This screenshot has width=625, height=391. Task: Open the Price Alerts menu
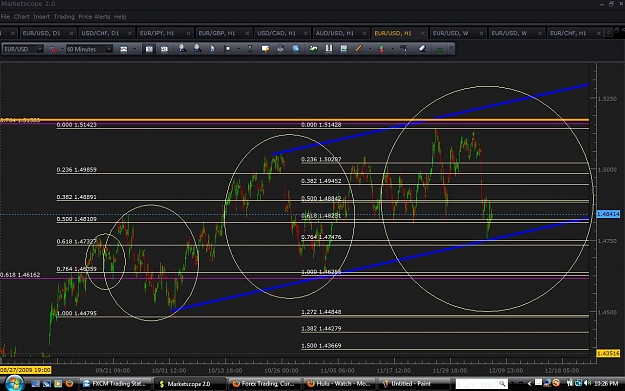(94, 17)
